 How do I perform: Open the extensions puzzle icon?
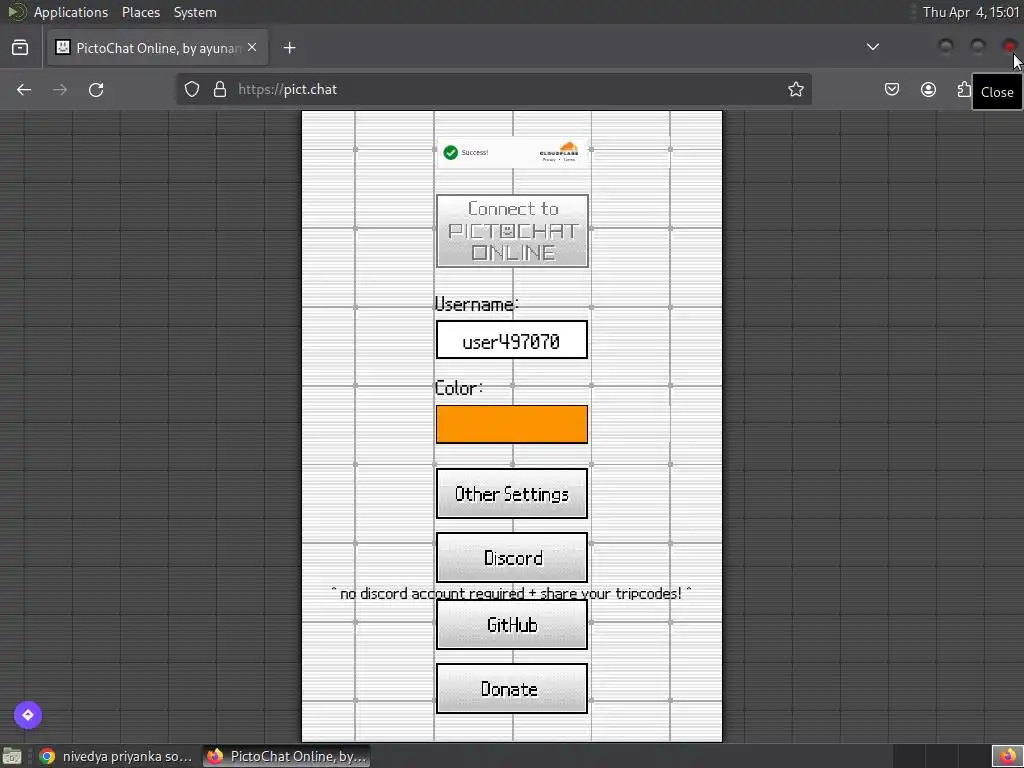click(x=964, y=89)
